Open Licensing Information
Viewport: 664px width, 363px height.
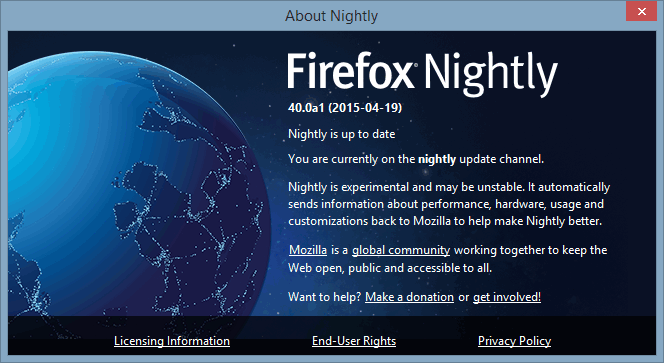[172, 341]
